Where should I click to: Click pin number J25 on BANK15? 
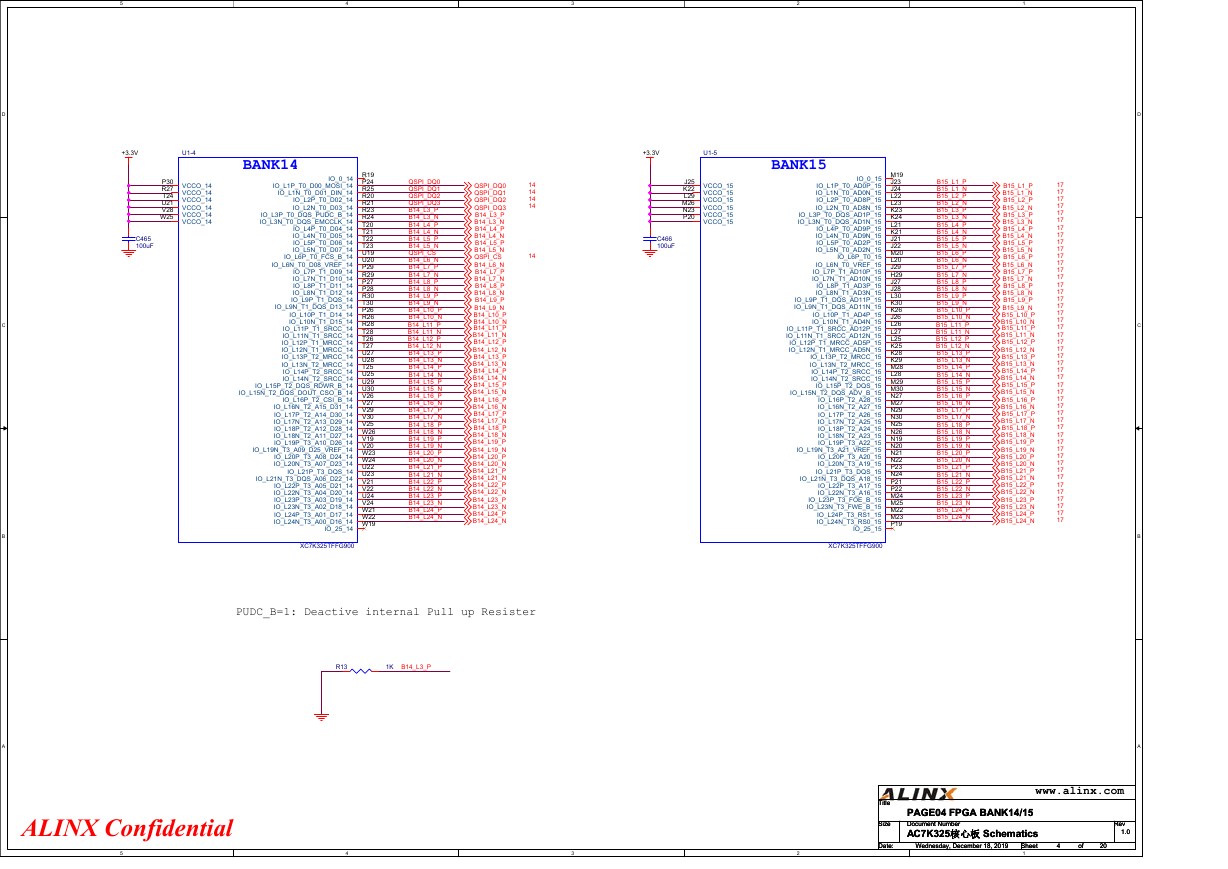688,181
